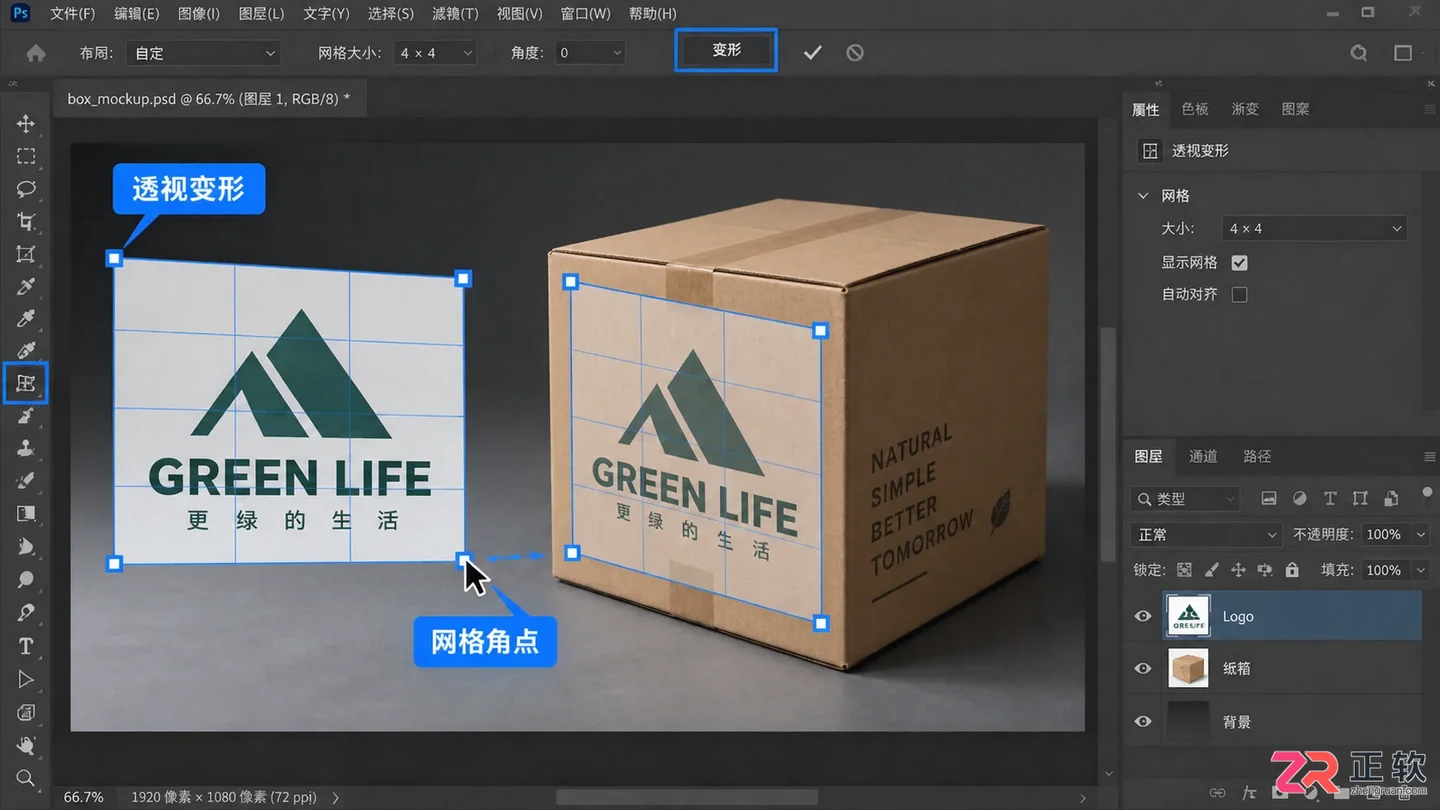Hide the Logo layer
The height and width of the screenshot is (810, 1440).
[1143, 616]
